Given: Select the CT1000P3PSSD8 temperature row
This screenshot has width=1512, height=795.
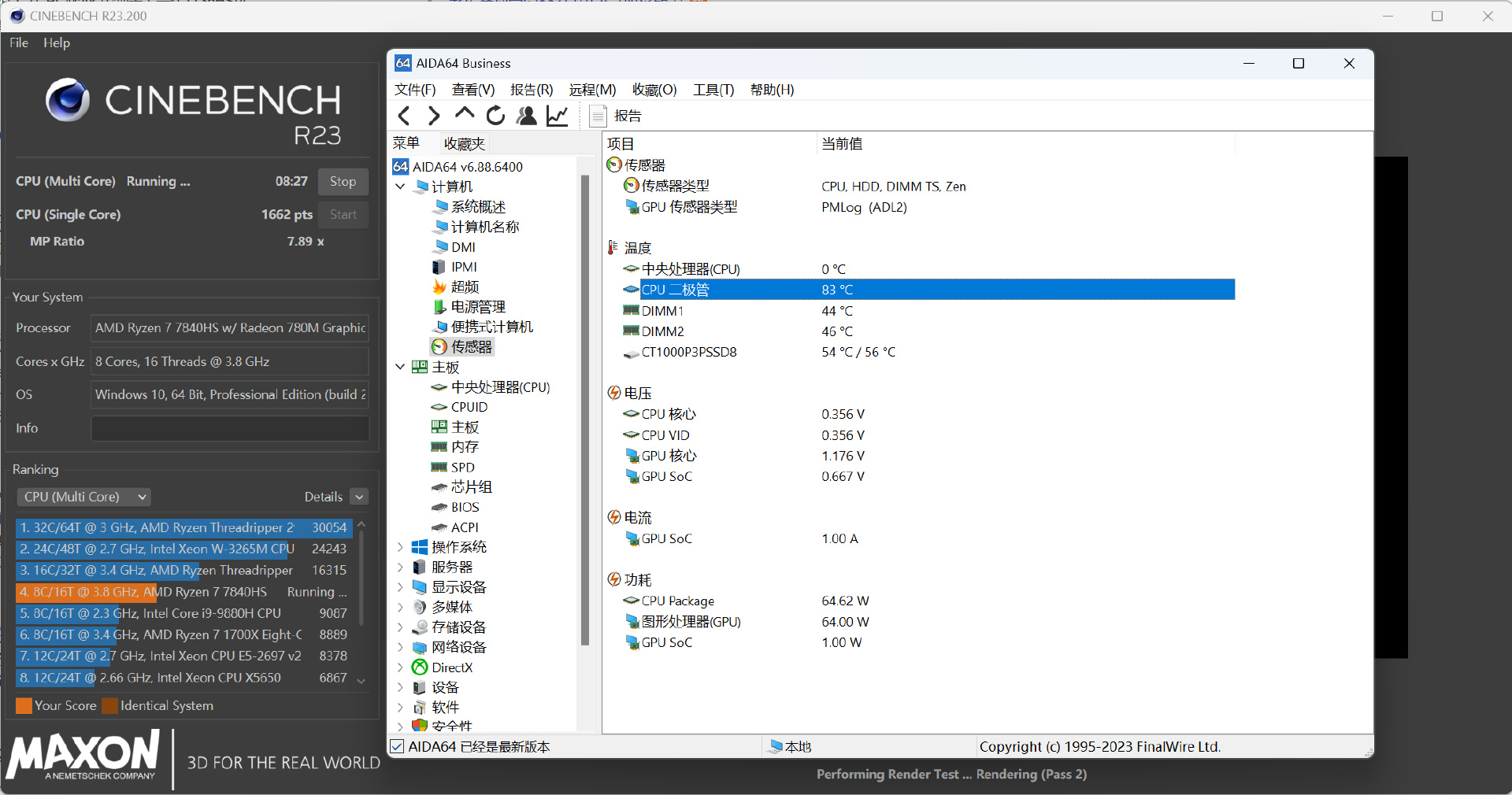Looking at the screenshot, I should [928, 352].
